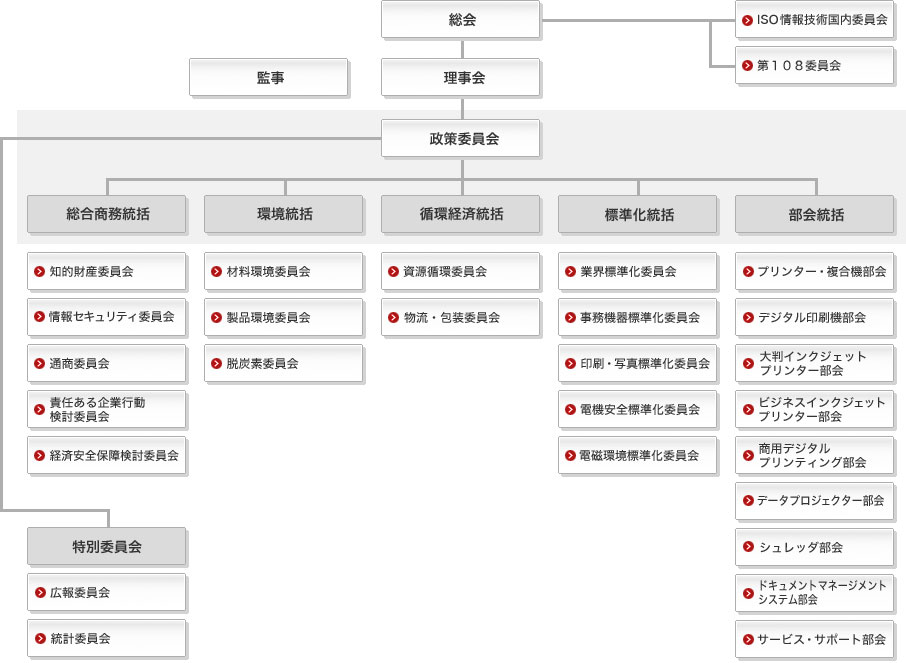Click red arrow icon beside シュレッダ部会

tap(747, 547)
